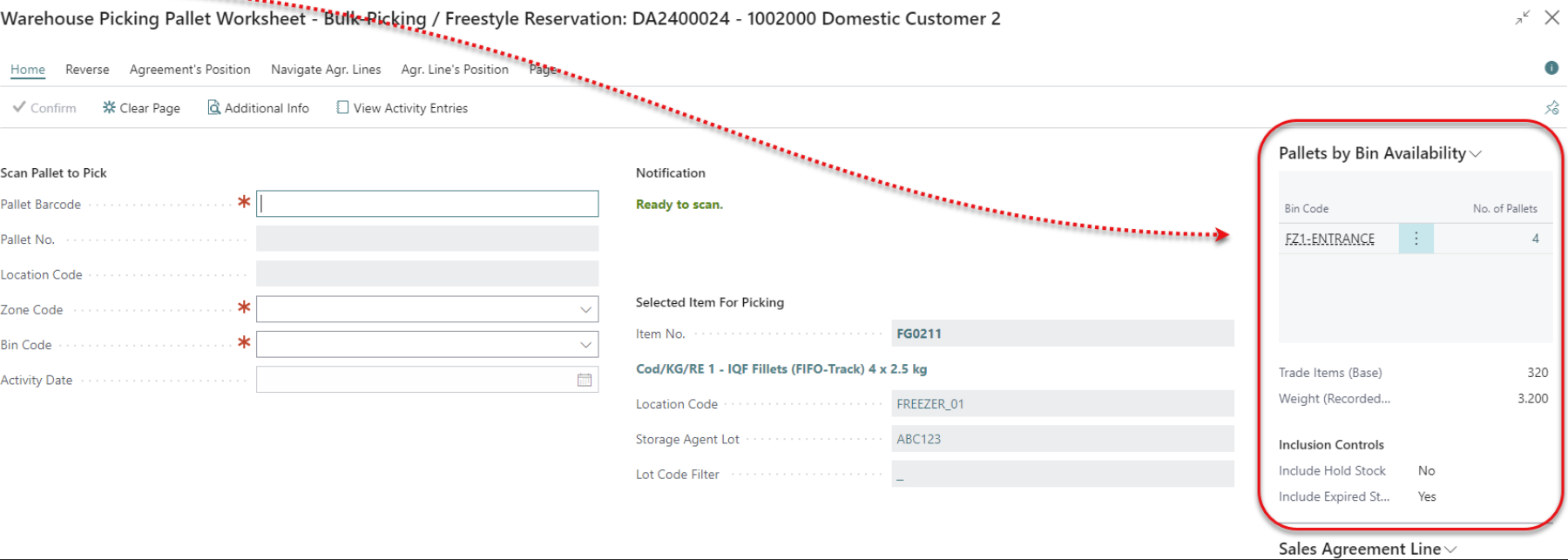Click the information icon at top right
This screenshot has width=1568, height=560.
[1551, 68]
